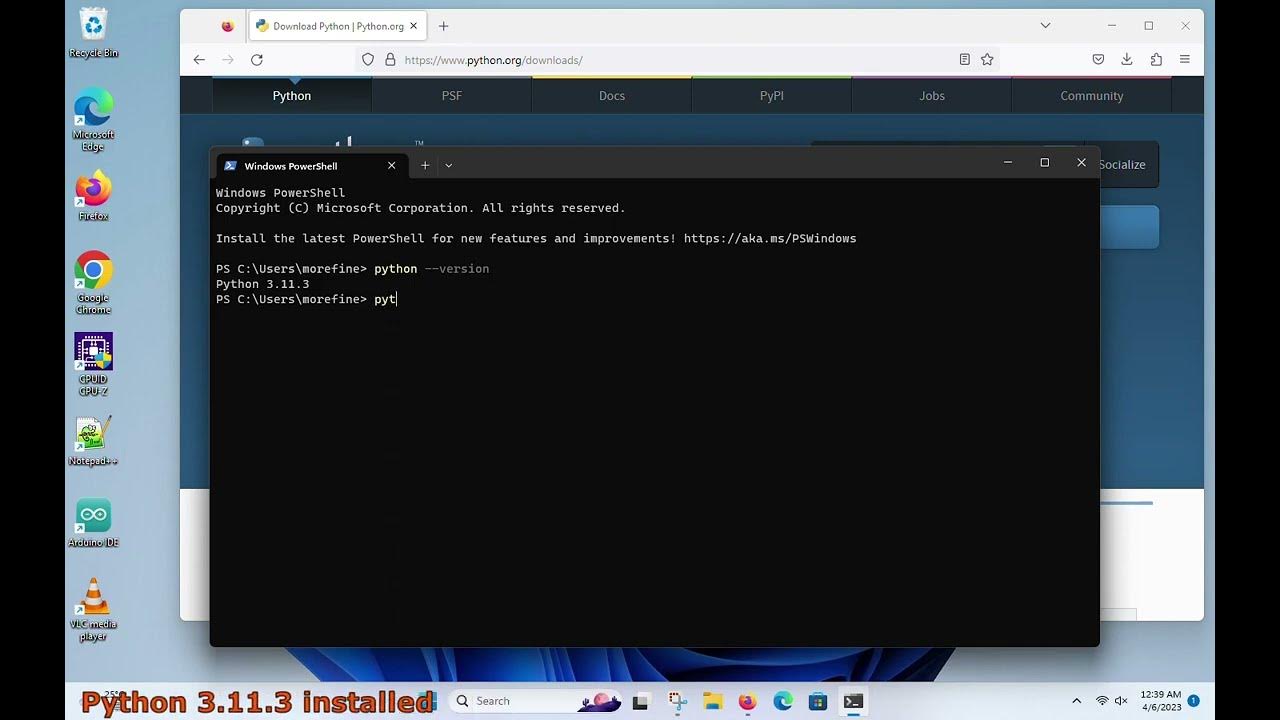The image size is (1280, 720).
Task: Select the Jobs navigation tab
Action: point(932,96)
